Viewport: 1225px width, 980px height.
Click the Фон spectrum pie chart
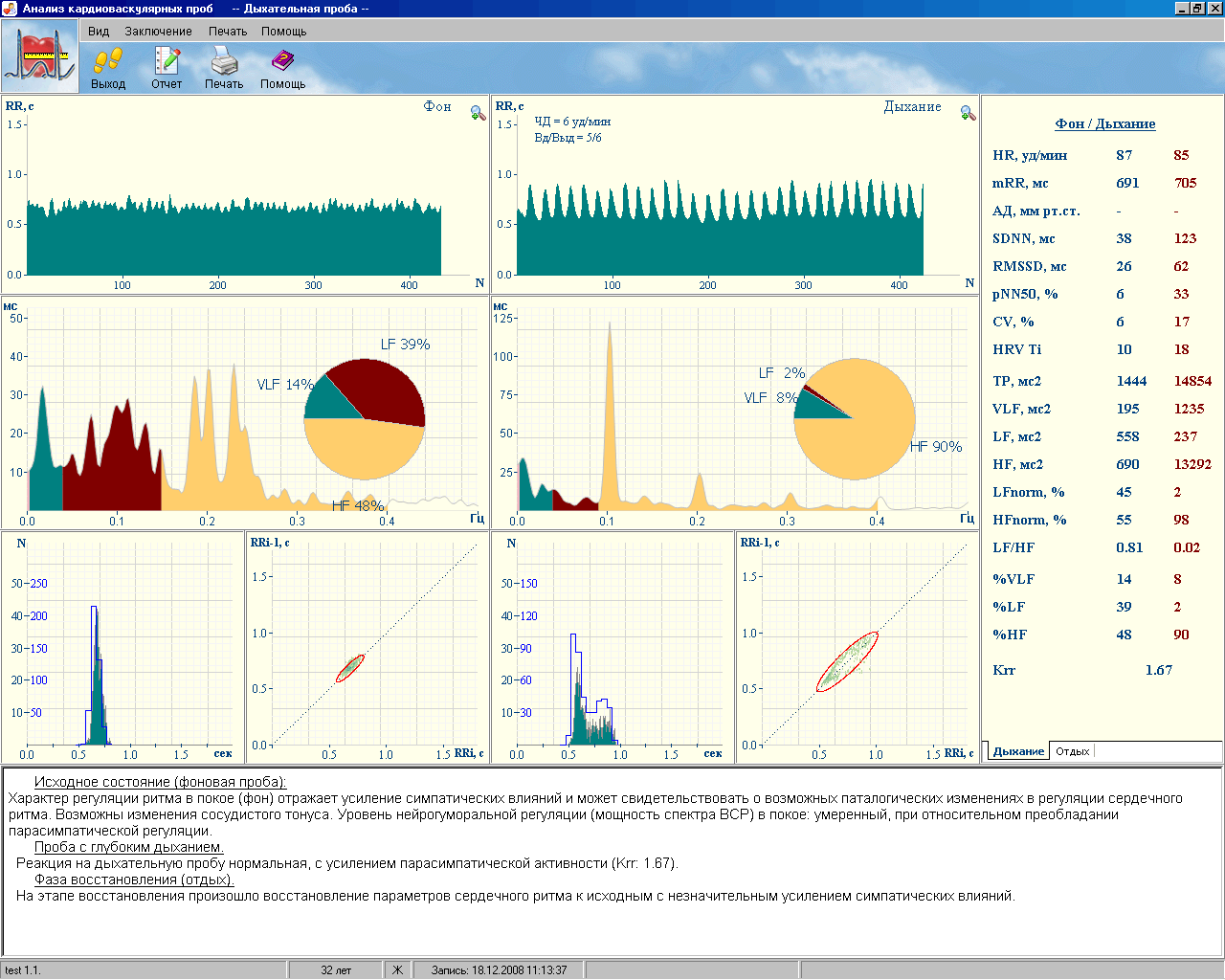[364, 419]
